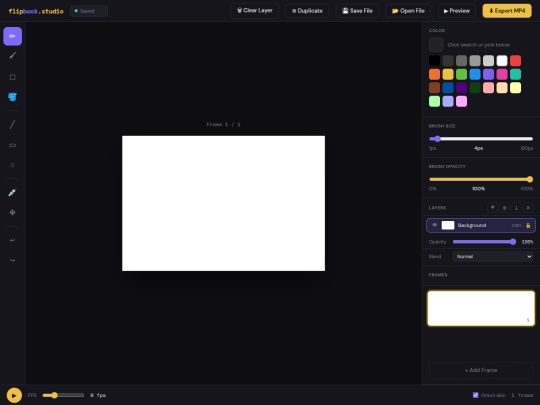Pick the lavender pastel color swatch
Viewport: 540px width, 405px height.
coord(448,101)
